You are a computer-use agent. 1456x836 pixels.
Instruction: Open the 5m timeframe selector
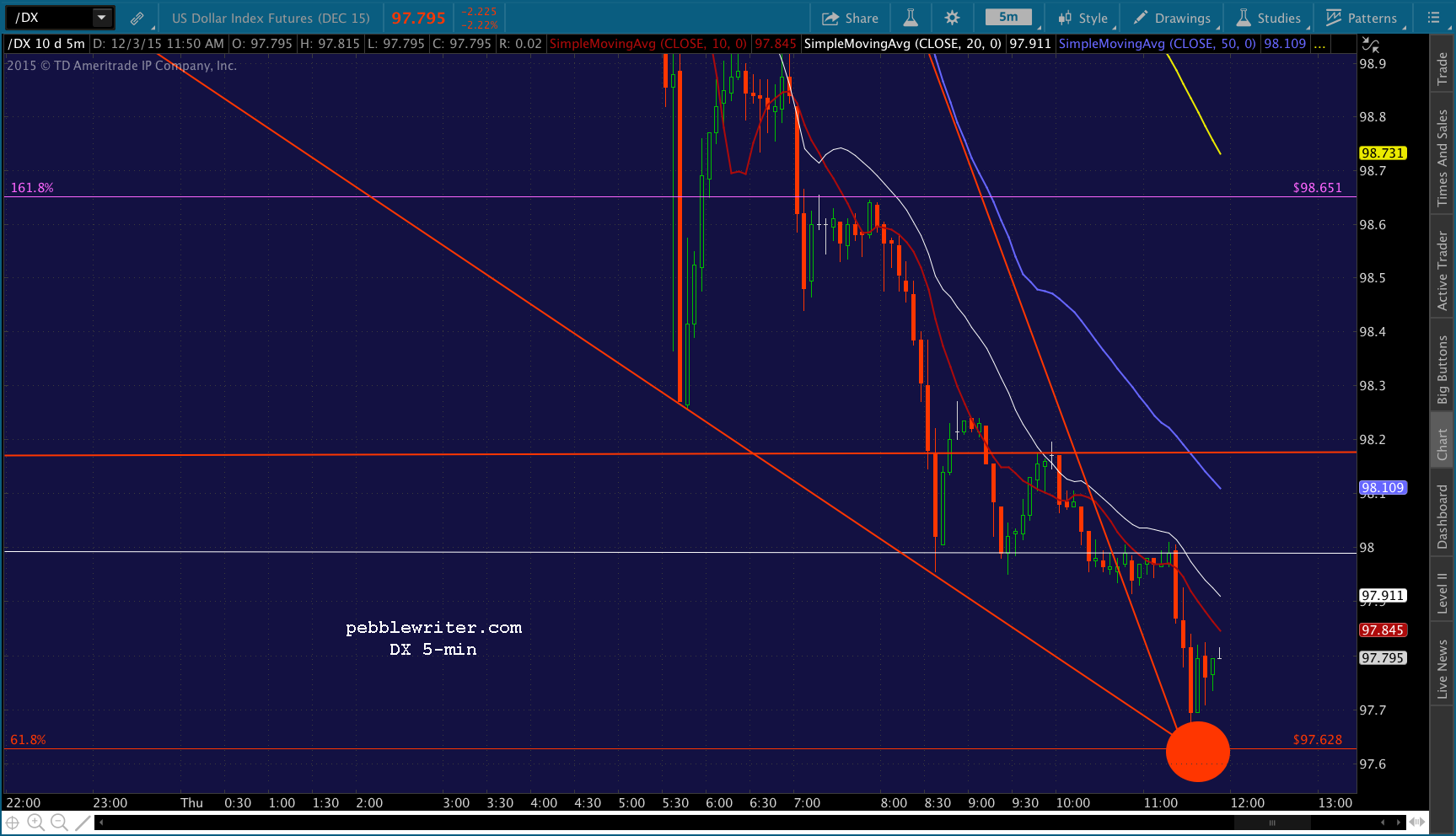coord(1008,17)
